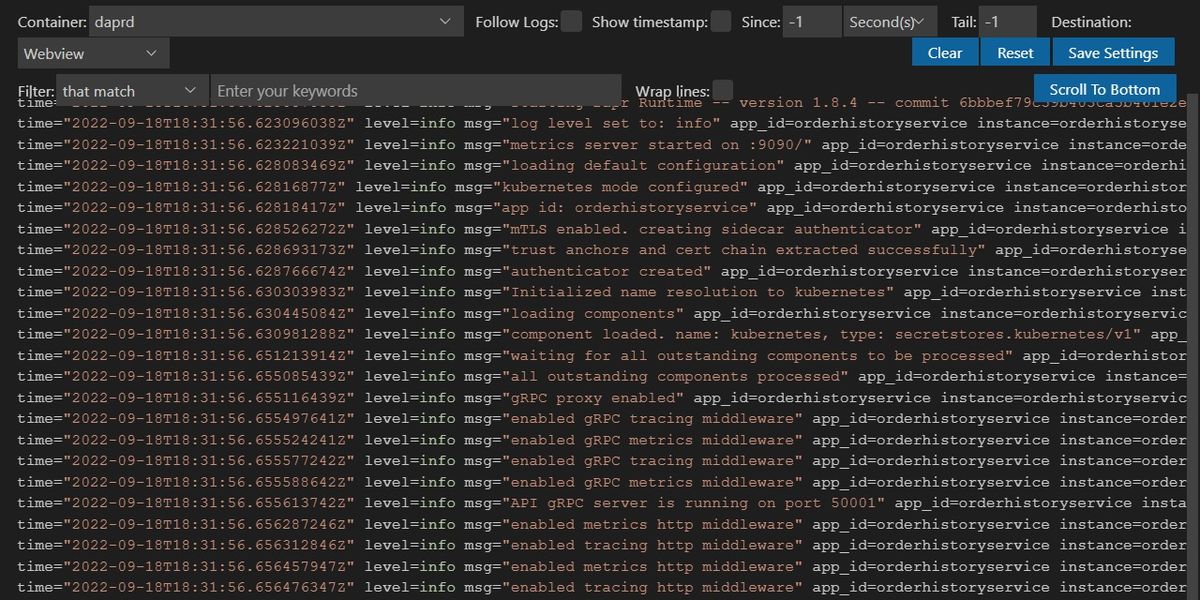Screen dimensions: 1200x600
Task: Click the Reset button
Action: pos(1015,53)
